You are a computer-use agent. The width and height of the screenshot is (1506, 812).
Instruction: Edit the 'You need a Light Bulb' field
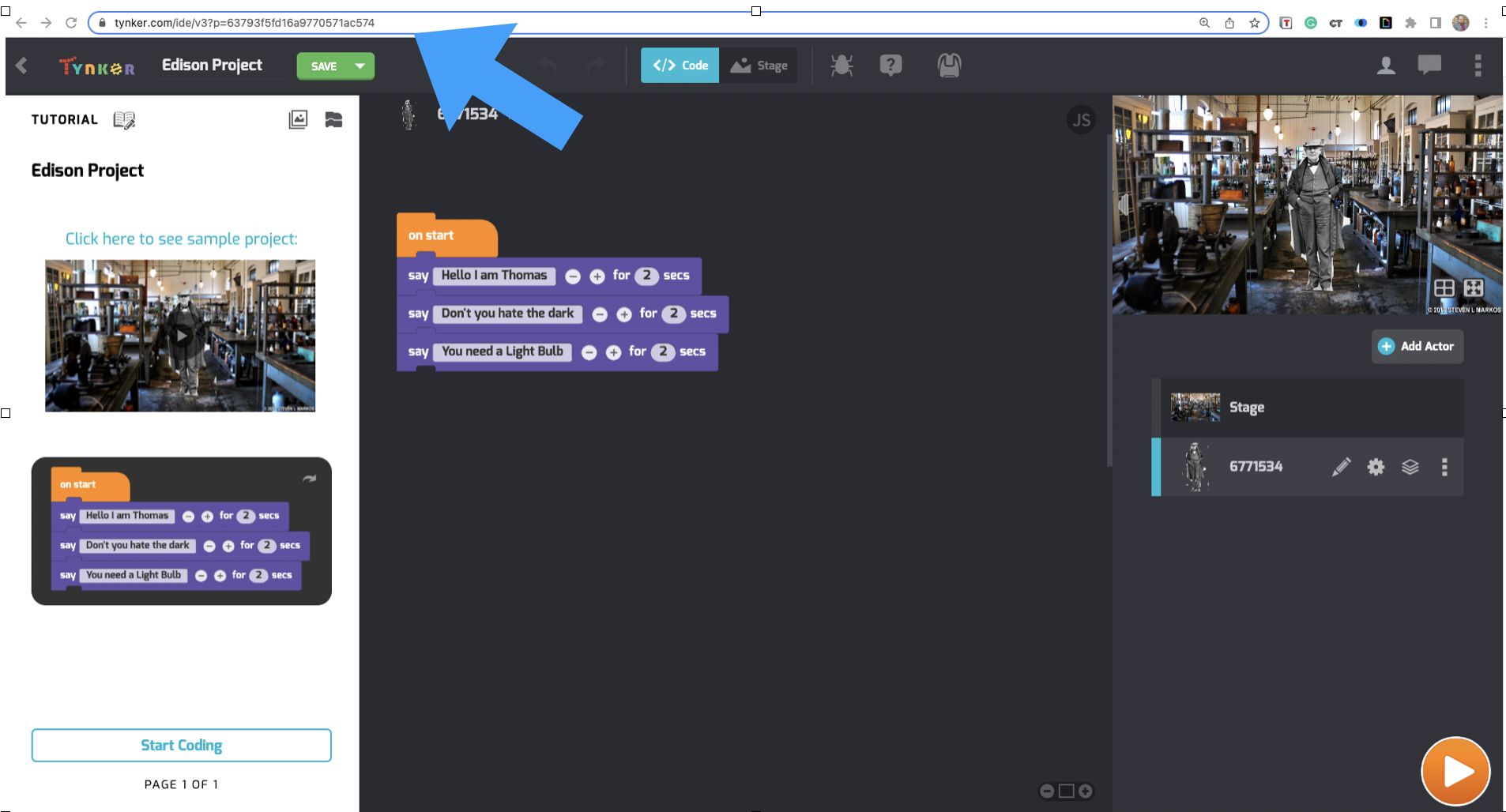(x=503, y=351)
